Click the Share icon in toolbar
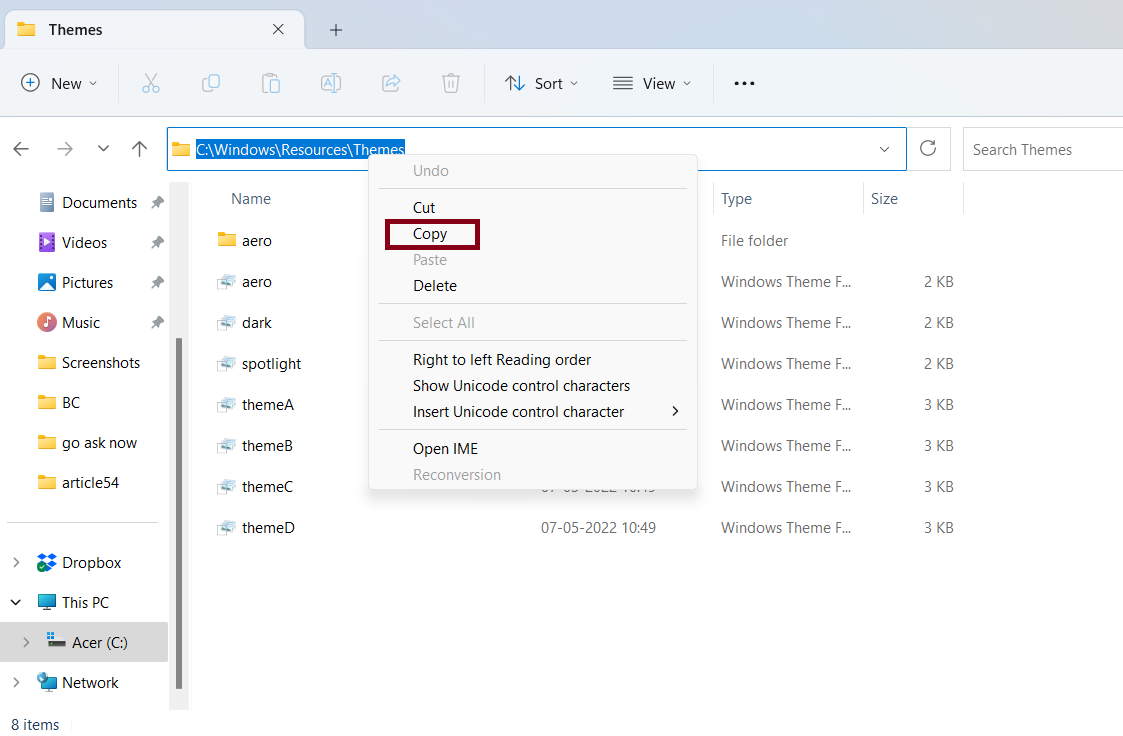 click(391, 84)
